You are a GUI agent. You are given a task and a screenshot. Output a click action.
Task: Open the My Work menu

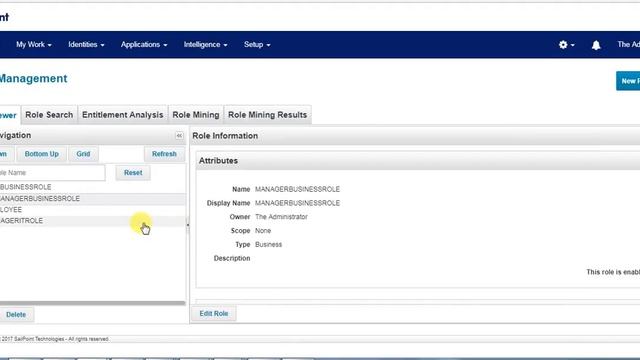[x=34, y=44]
